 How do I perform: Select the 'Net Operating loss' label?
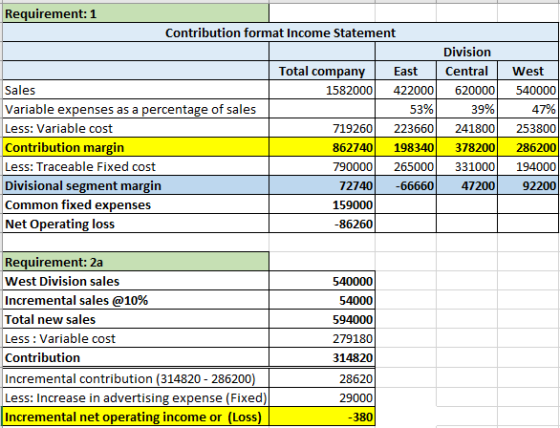coord(136,224)
